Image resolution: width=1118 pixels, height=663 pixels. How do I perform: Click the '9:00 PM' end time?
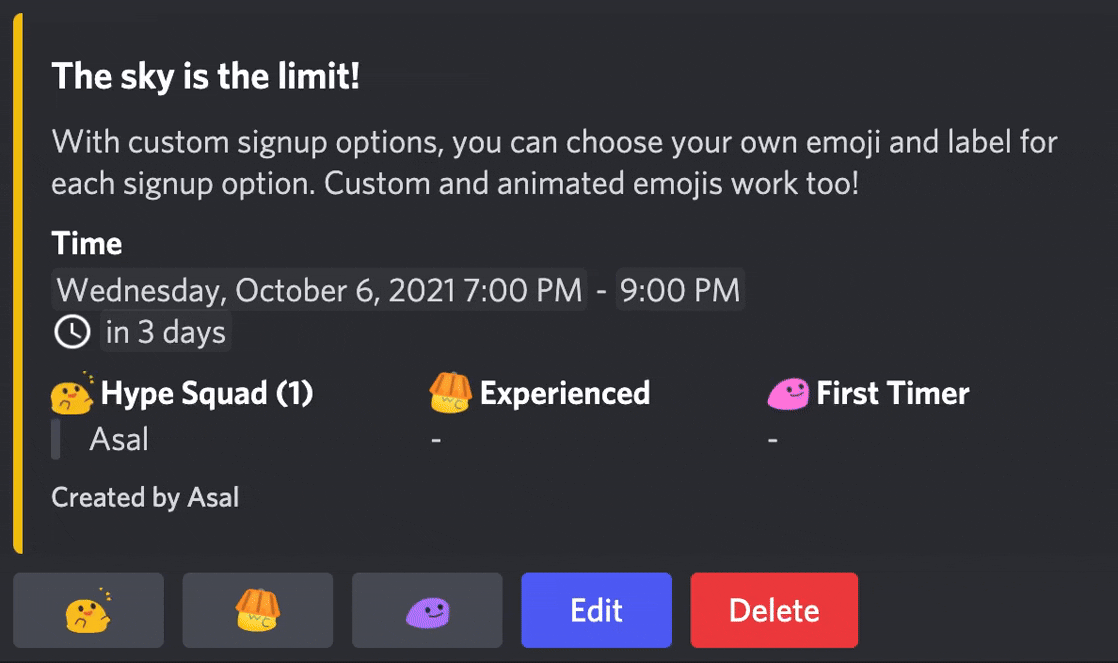pos(680,290)
